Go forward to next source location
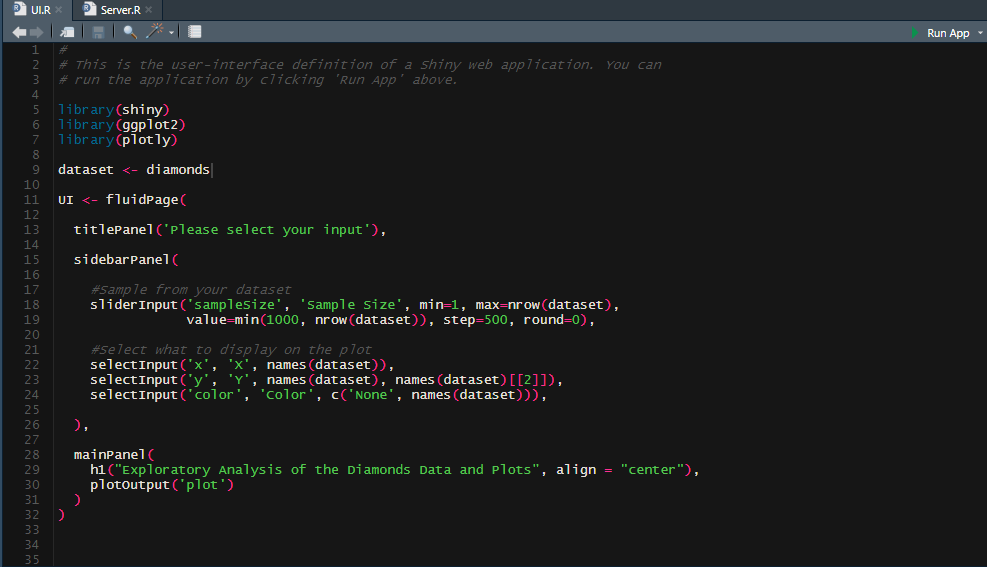Image resolution: width=987 pixels, height=567 pixels. (x=37, y=32)
